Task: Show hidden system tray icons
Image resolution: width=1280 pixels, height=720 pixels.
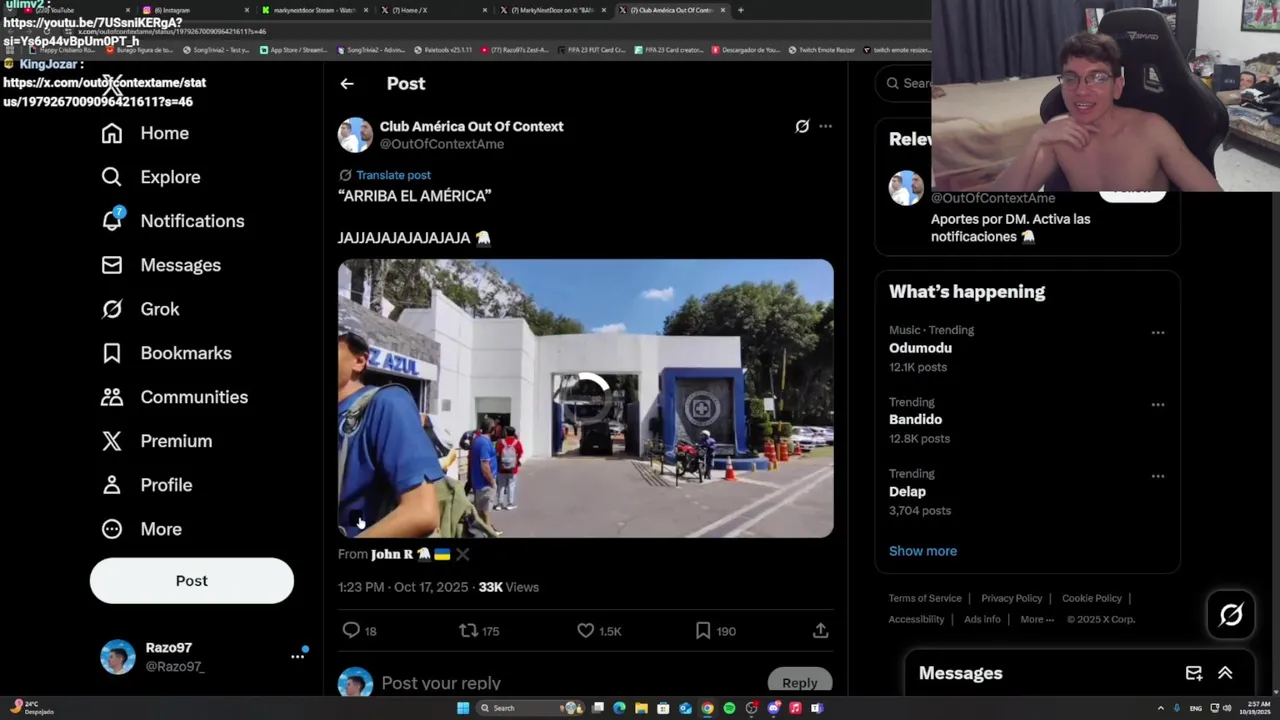Action: [x=1160, y=708]
